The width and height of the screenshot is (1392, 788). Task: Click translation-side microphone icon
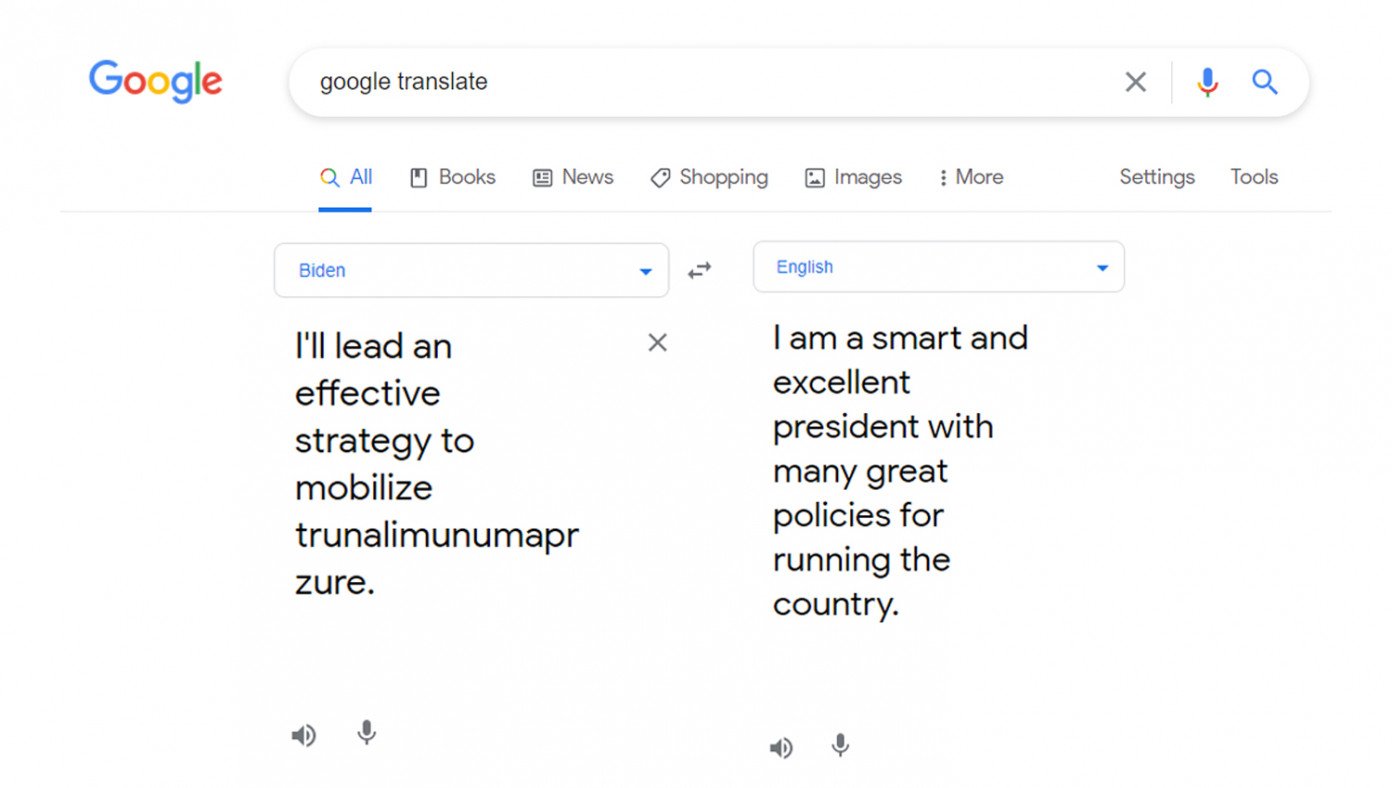841,746
